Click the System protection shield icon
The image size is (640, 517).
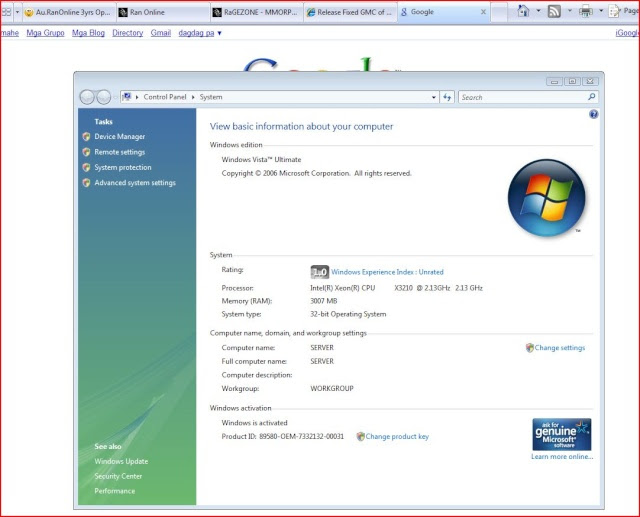(x=86, y=167)
